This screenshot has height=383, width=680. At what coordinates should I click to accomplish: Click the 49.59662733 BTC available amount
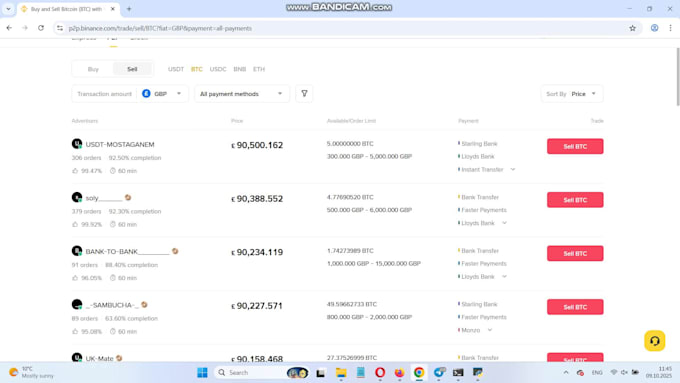pos(352,304)
